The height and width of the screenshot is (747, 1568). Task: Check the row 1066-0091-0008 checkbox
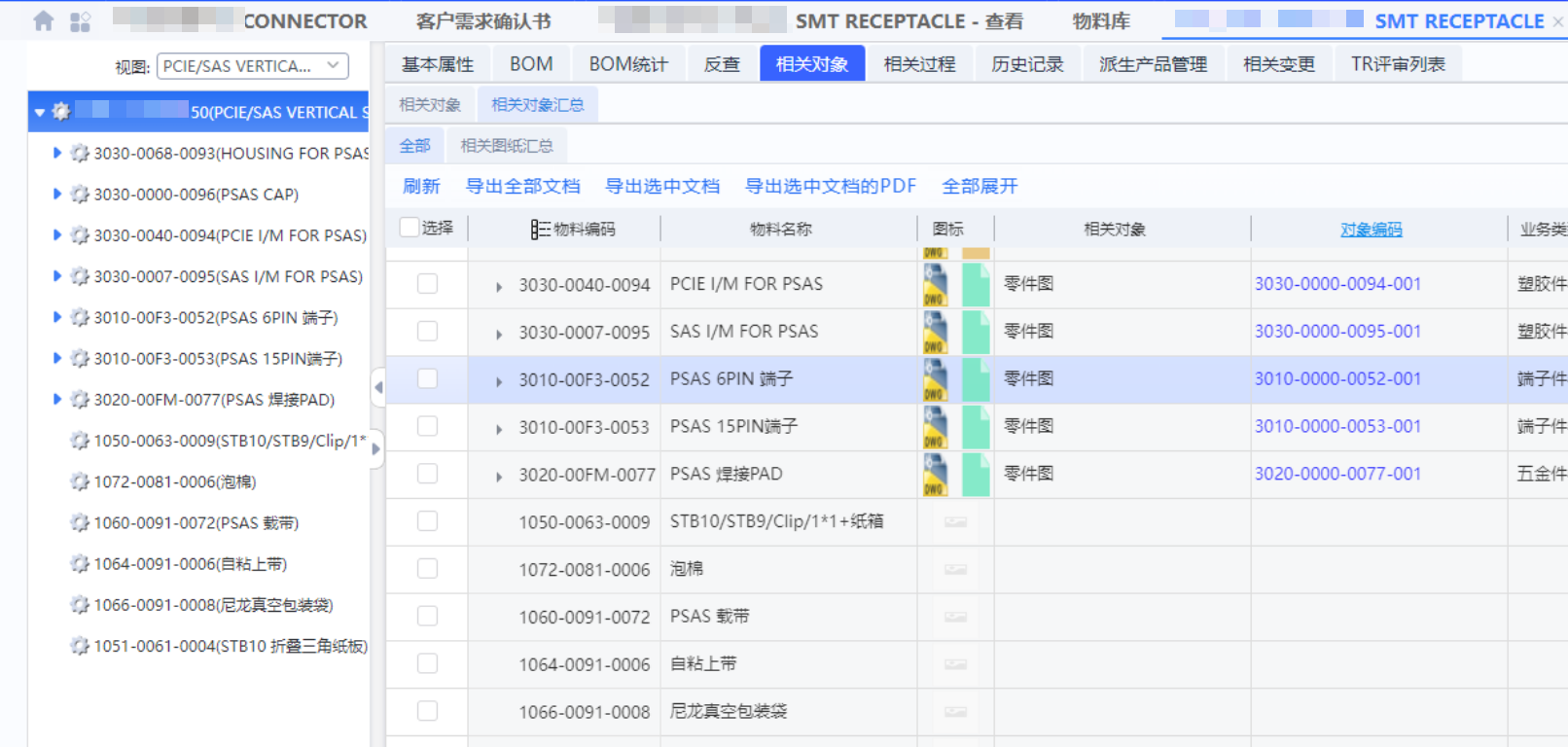(427, 711)
